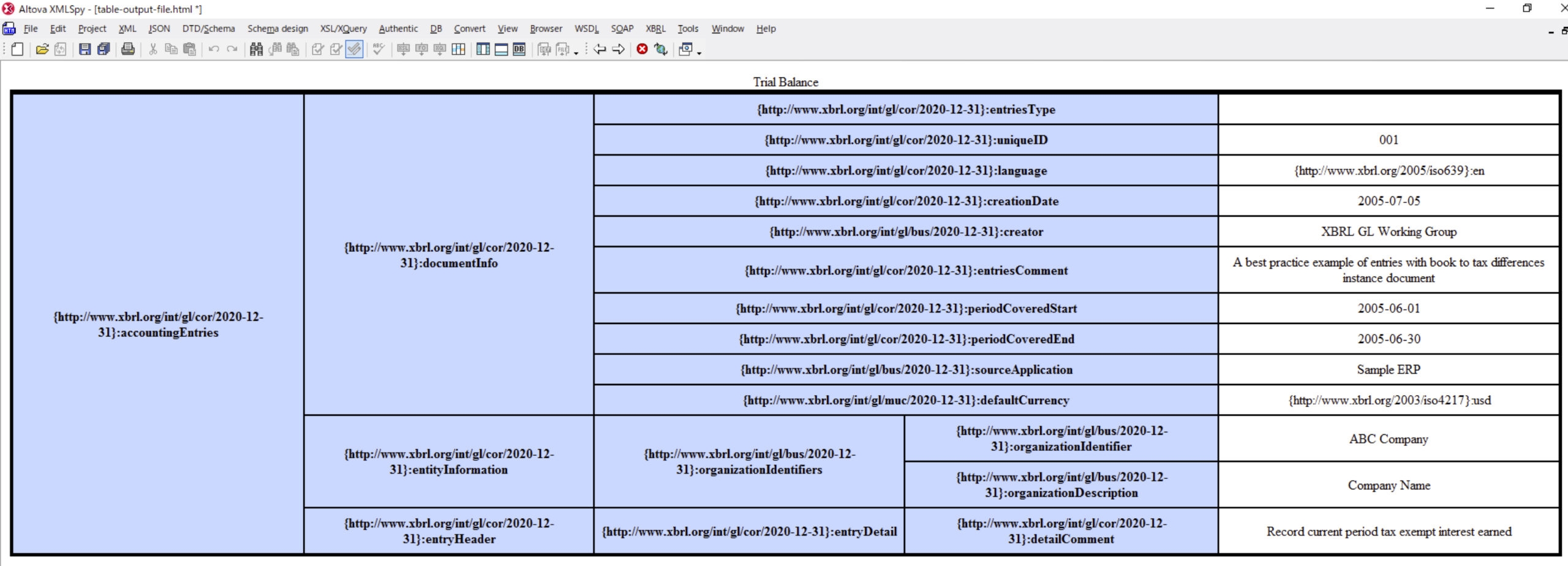Open the SOAP menu

[622, 29]
